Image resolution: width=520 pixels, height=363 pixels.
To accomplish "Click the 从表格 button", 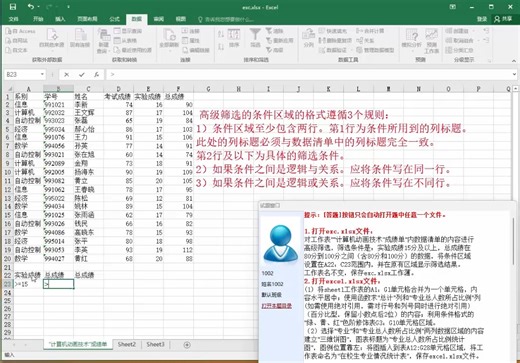I will tap(125, 40).
